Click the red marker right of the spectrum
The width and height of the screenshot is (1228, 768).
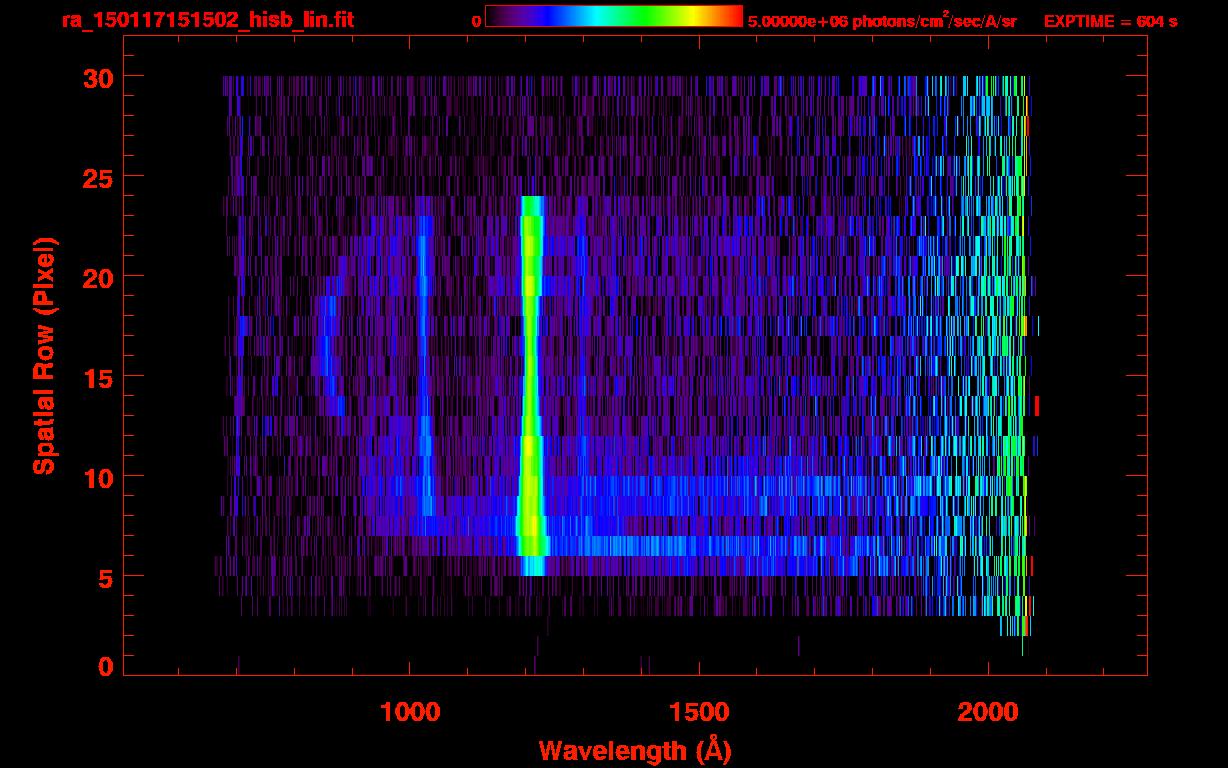pyautogui.click(x=1037, y=405)
